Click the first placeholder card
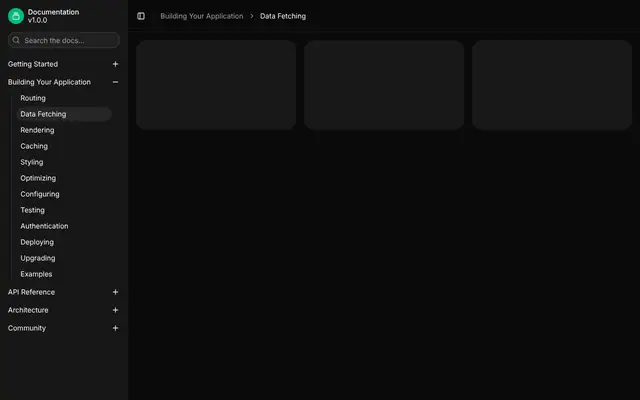This screenshot has height=400, width=640. coord(216,84)
